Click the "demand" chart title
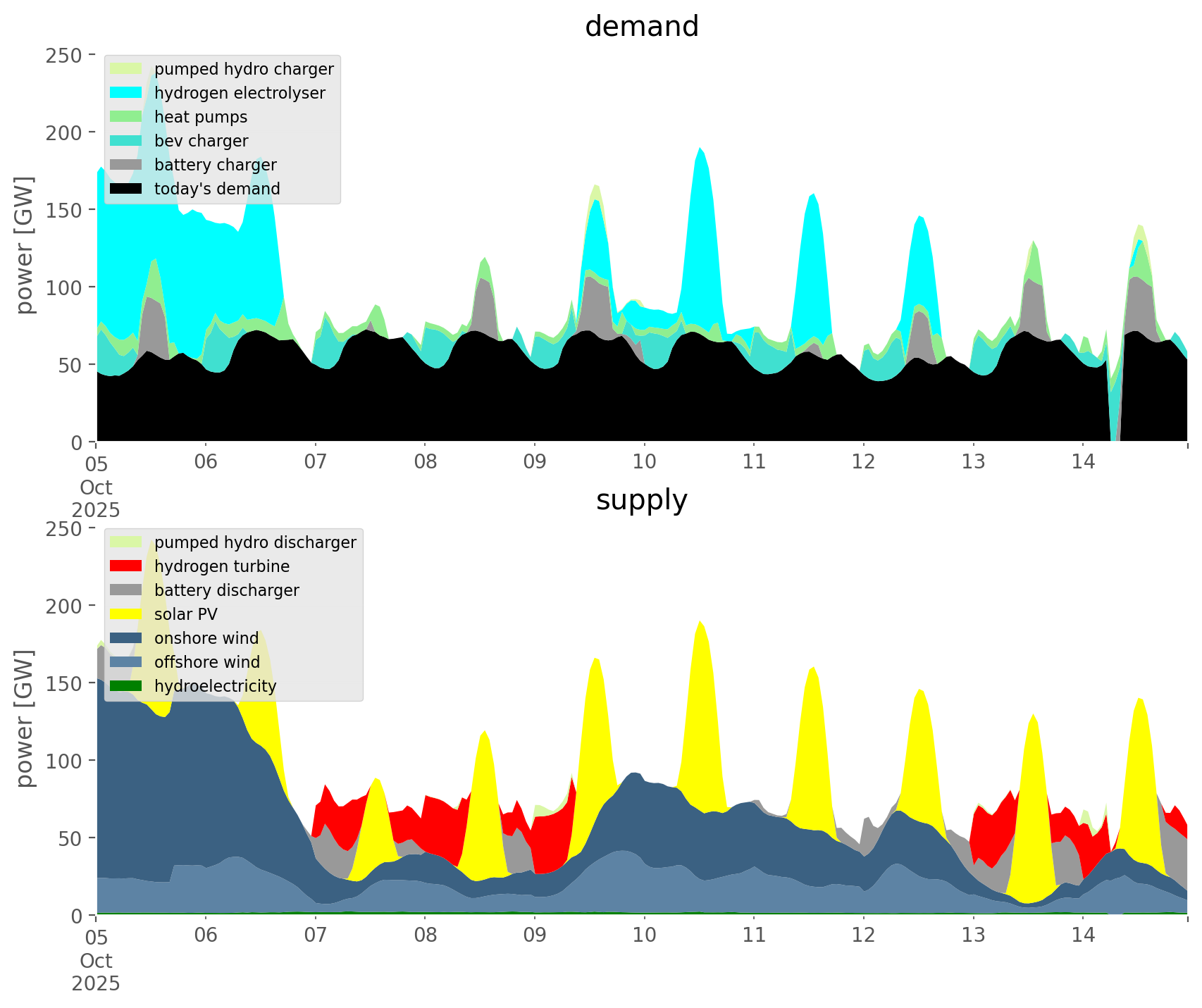 pos(641,27)
